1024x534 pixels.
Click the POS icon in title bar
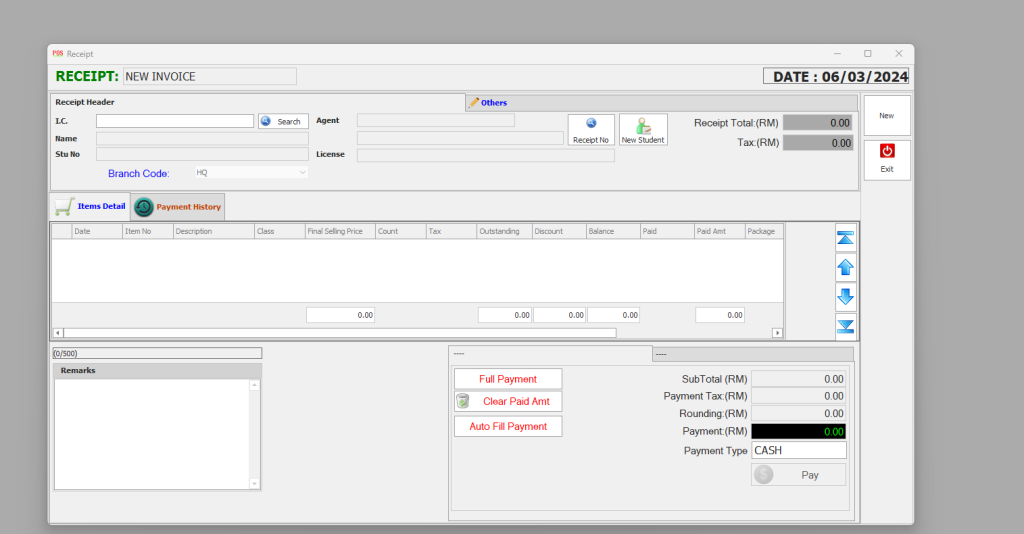(x=58, y=54)
